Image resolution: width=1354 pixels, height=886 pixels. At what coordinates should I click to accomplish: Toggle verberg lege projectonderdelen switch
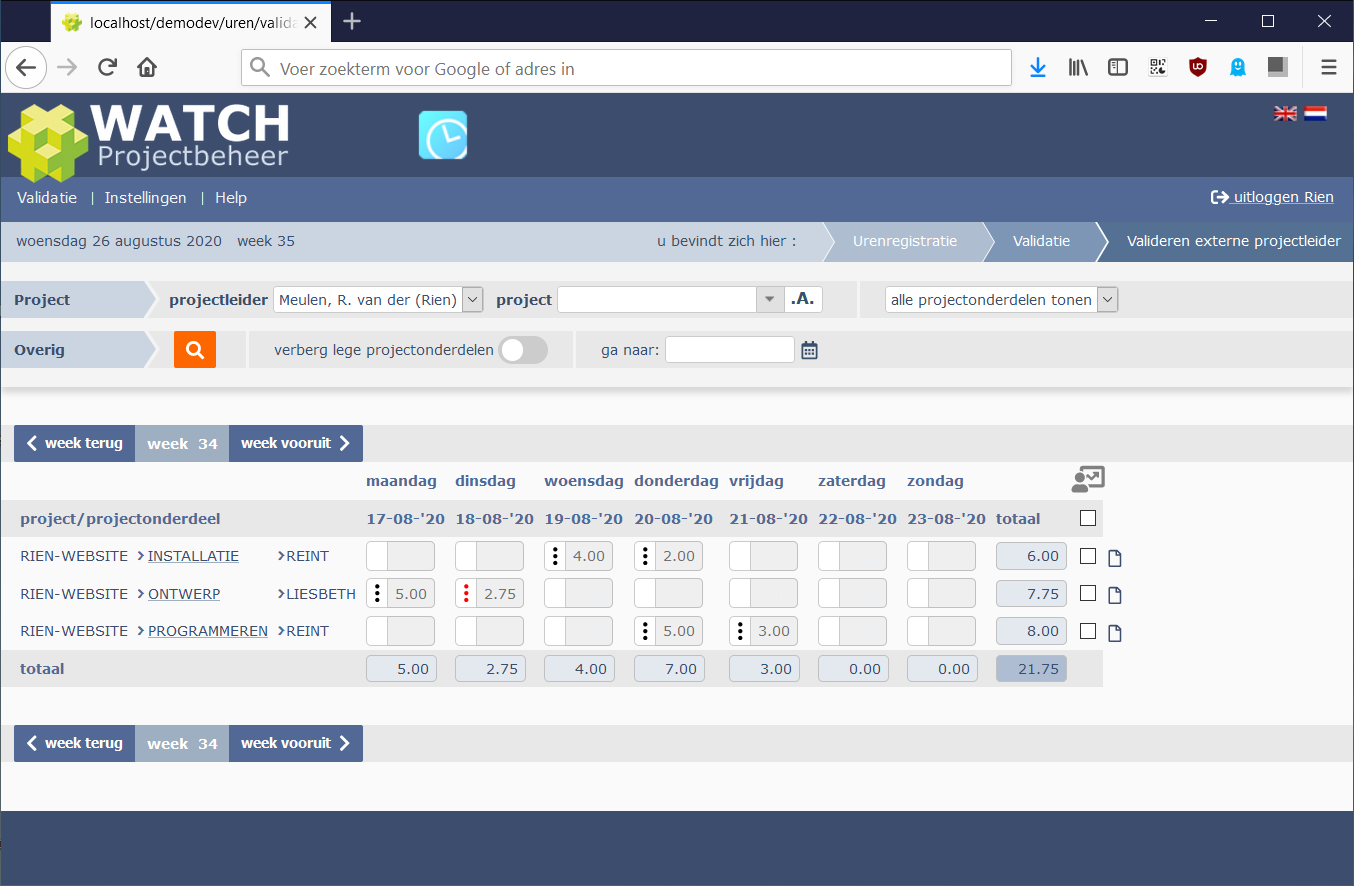(x=523, y=350)
